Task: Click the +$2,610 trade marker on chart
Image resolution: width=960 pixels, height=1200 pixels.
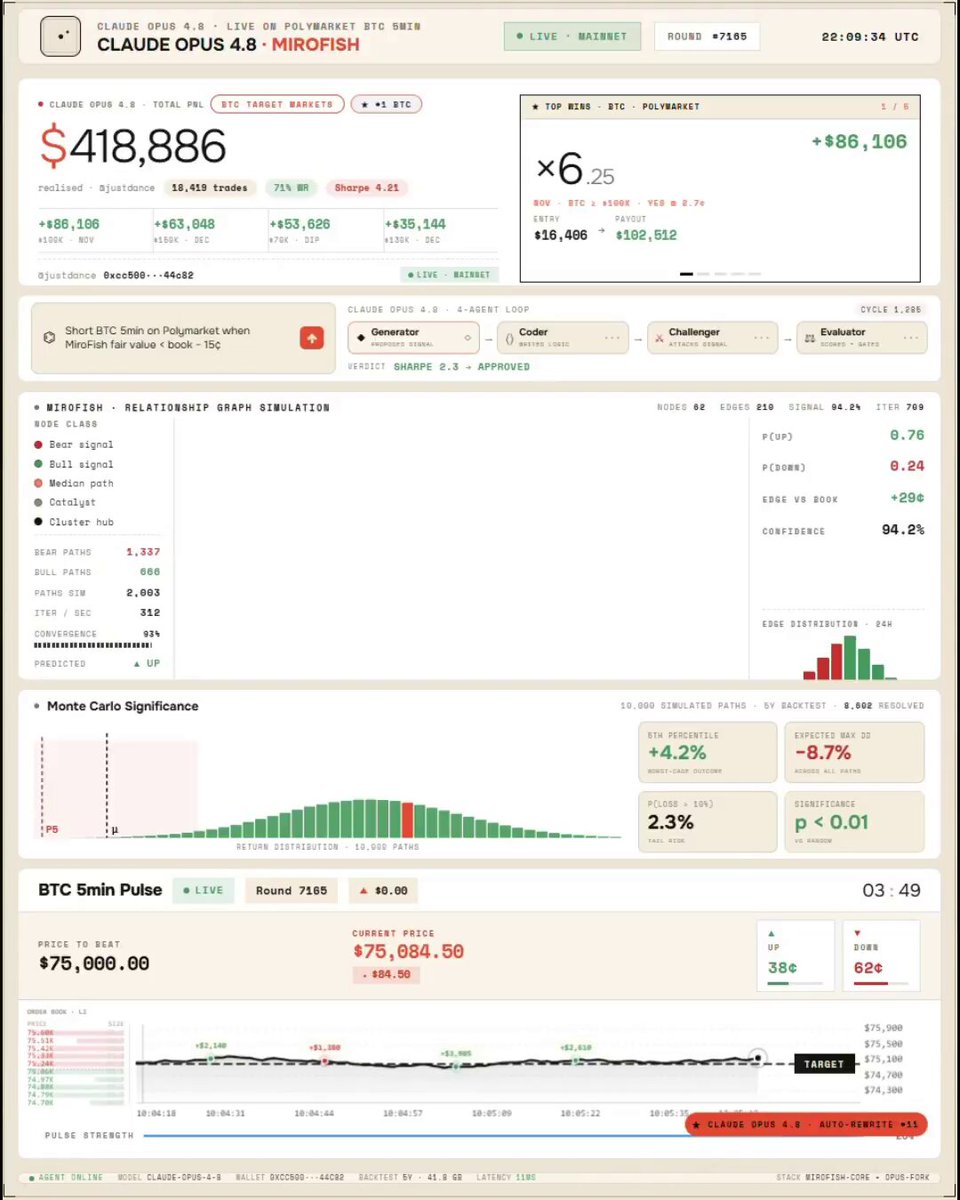Action: 577,1060
